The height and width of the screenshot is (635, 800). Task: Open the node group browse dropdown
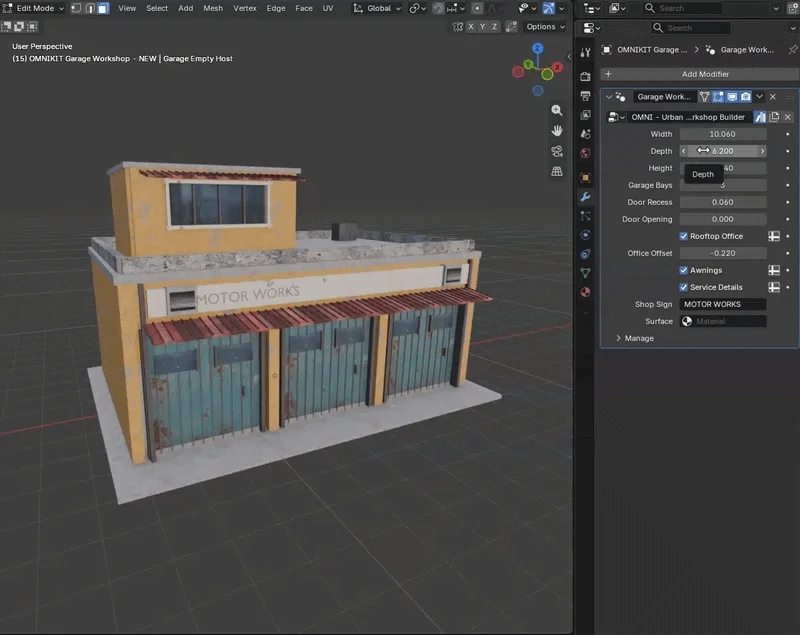pos(616,117)
